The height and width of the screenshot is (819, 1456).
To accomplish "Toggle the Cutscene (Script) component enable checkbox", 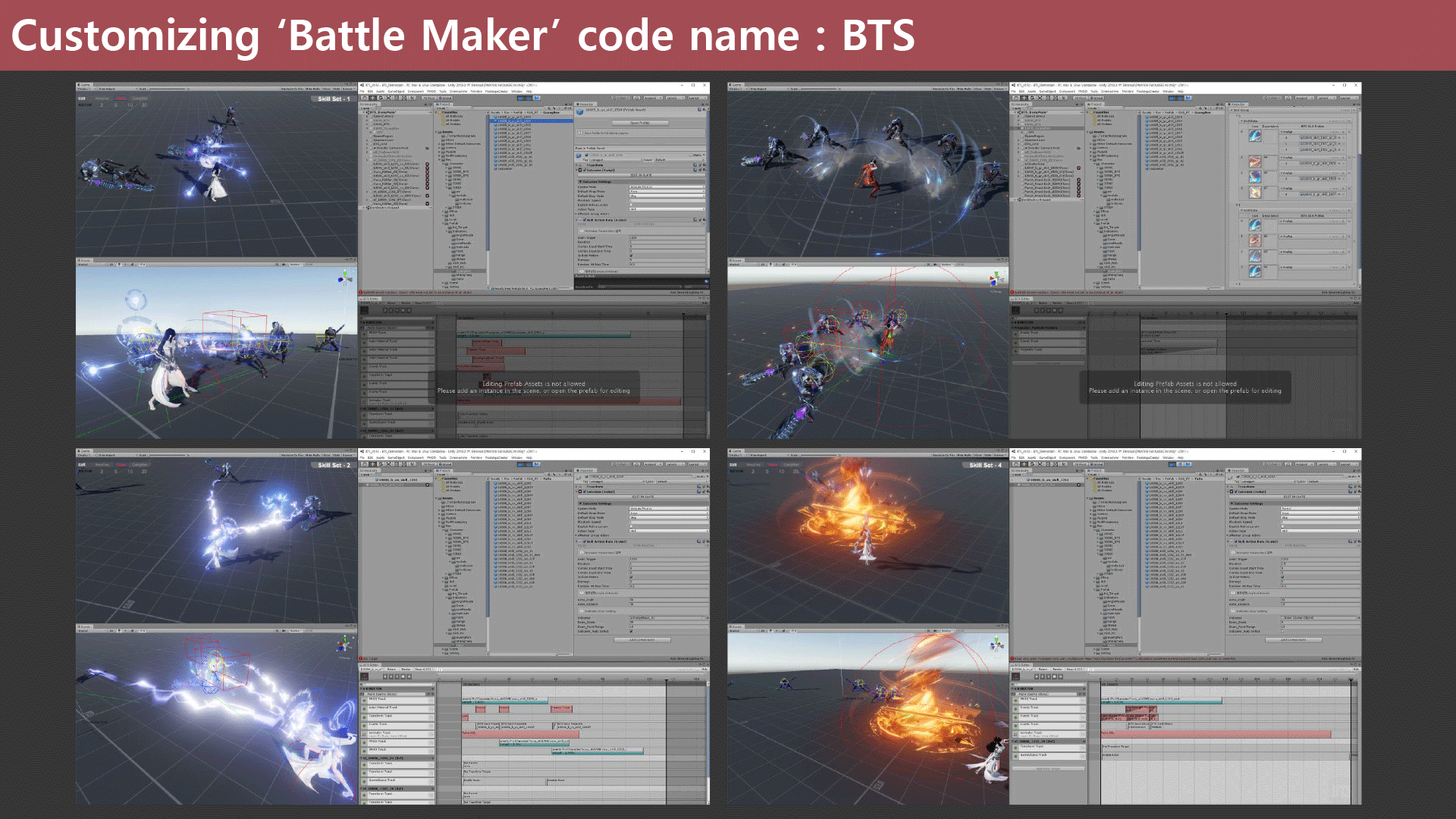I will [x=585, y=170].
